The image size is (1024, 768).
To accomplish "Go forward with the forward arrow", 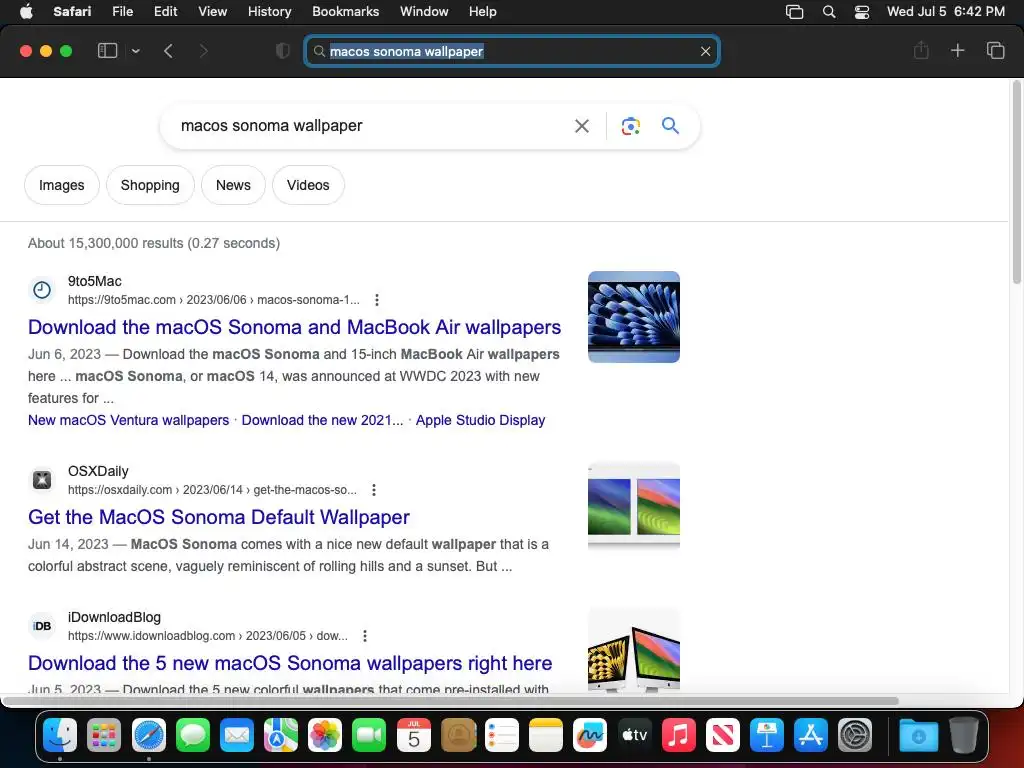I will tap(203, 51).
